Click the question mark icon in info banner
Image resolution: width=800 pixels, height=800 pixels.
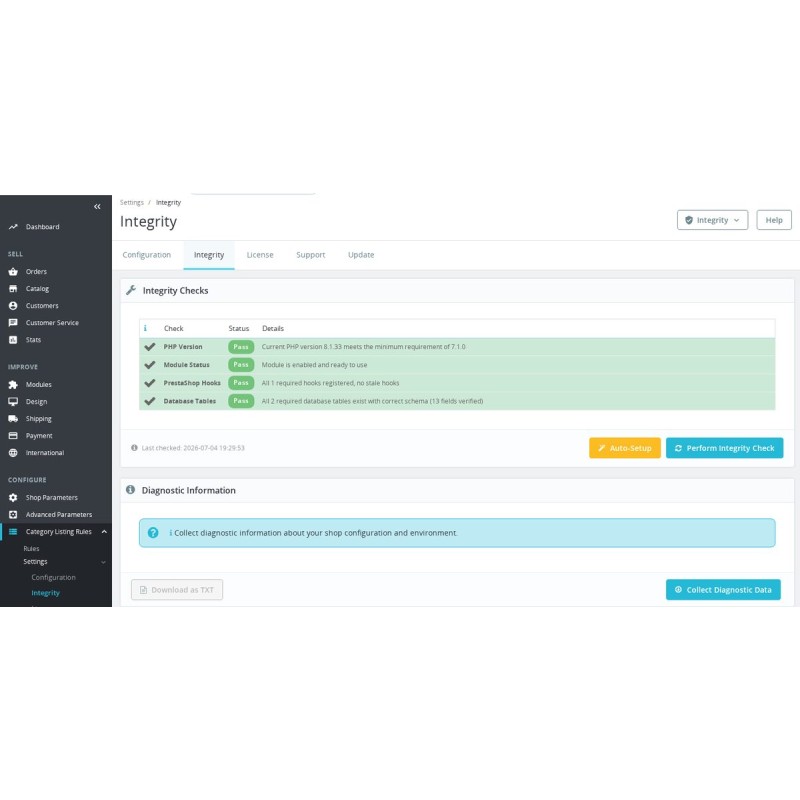(x=153, y=533)
